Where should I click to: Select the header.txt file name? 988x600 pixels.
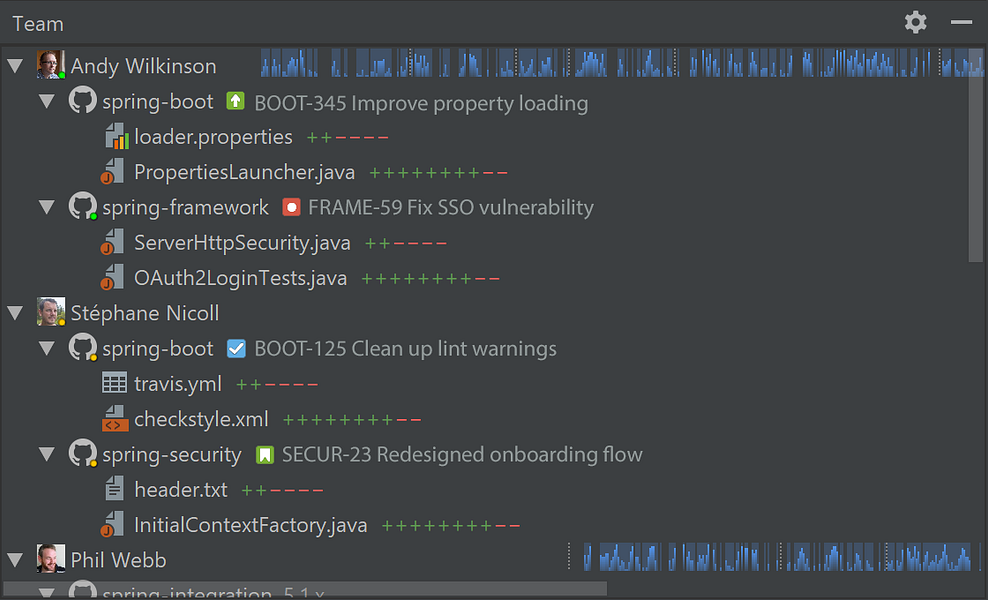click(x=181, y=490)
